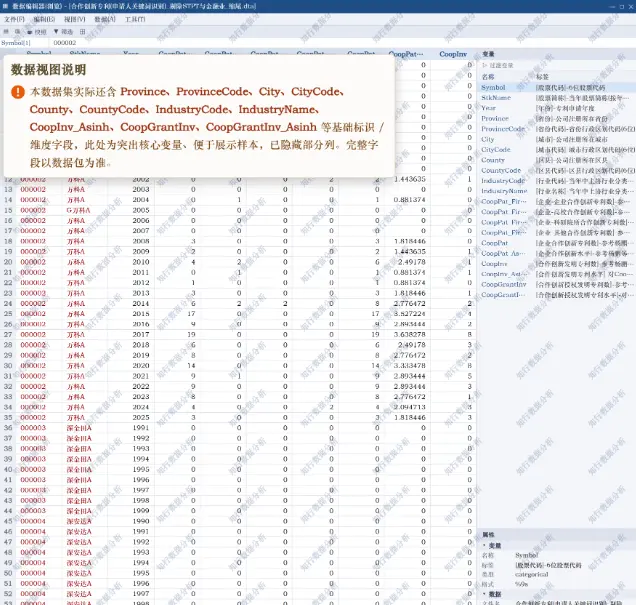Click the 名称 property value Symbol
The width and height of the screenshot is (636, 605).
(x=526, y=555)
